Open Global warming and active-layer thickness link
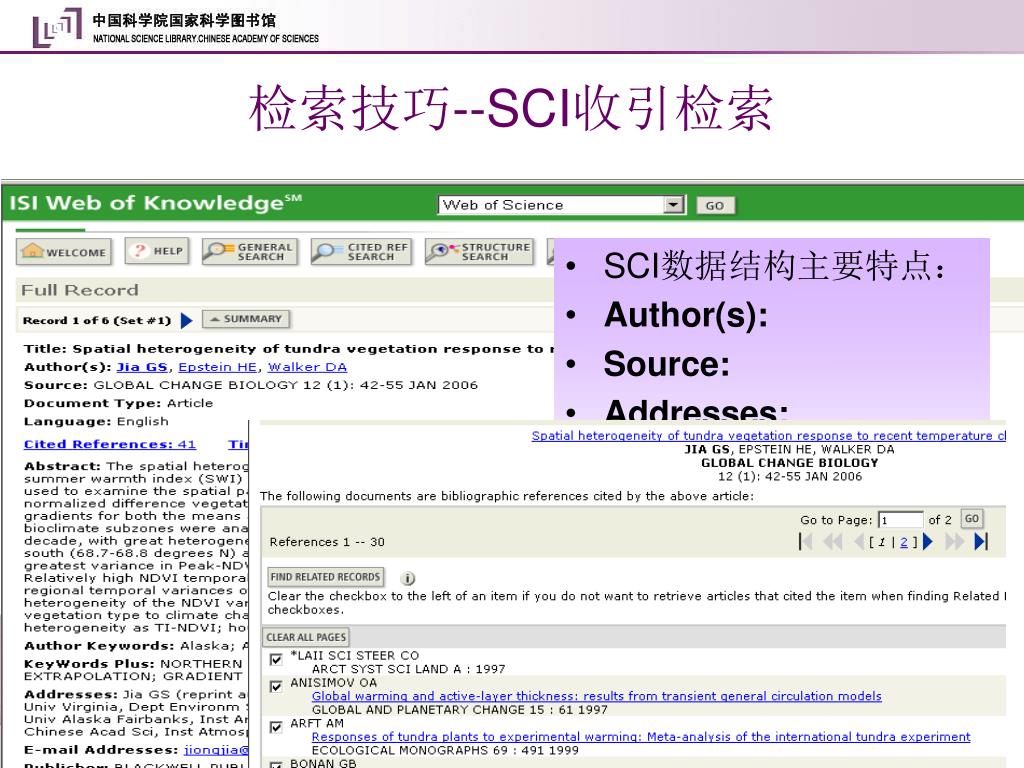 point(596,696)
